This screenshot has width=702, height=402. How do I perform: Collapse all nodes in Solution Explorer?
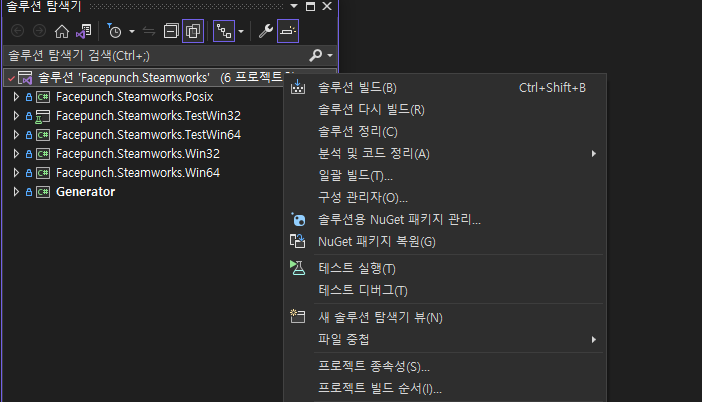(x=171, y=31)
